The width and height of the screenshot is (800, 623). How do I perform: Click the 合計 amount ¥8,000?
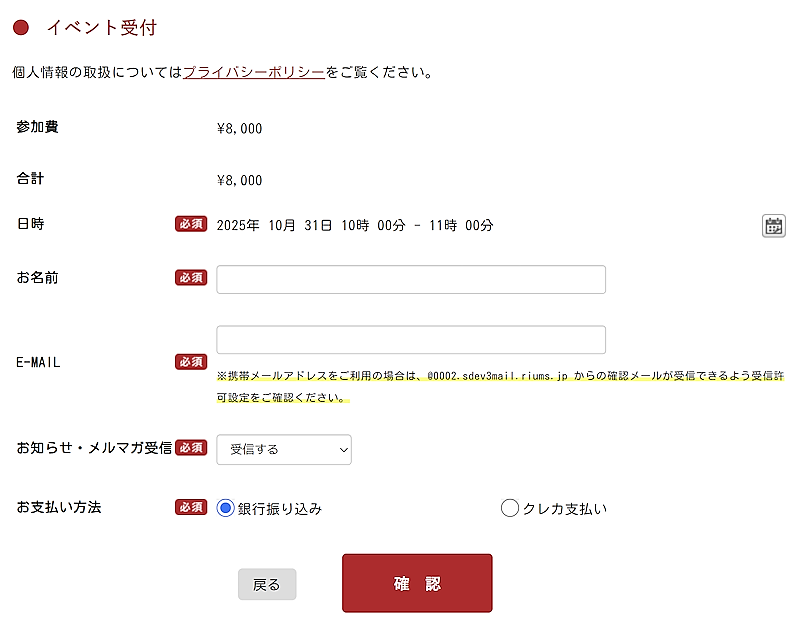pyautogui.click(x=239, y=180)
